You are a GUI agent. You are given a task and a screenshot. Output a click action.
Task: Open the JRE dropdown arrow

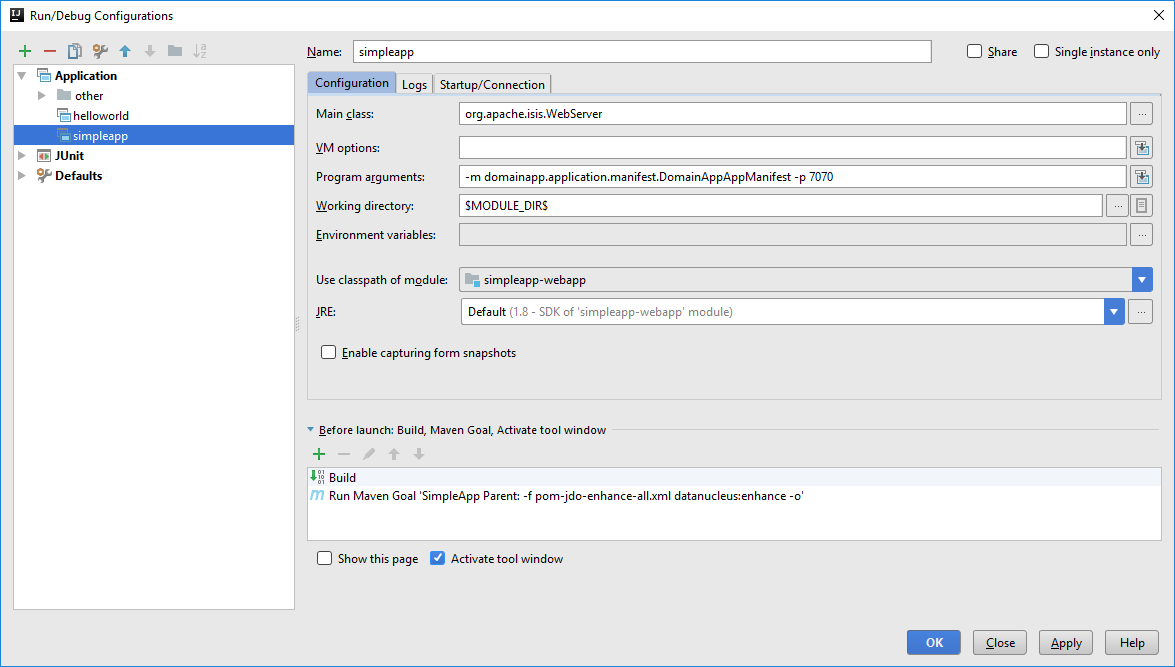(1114, 312)
